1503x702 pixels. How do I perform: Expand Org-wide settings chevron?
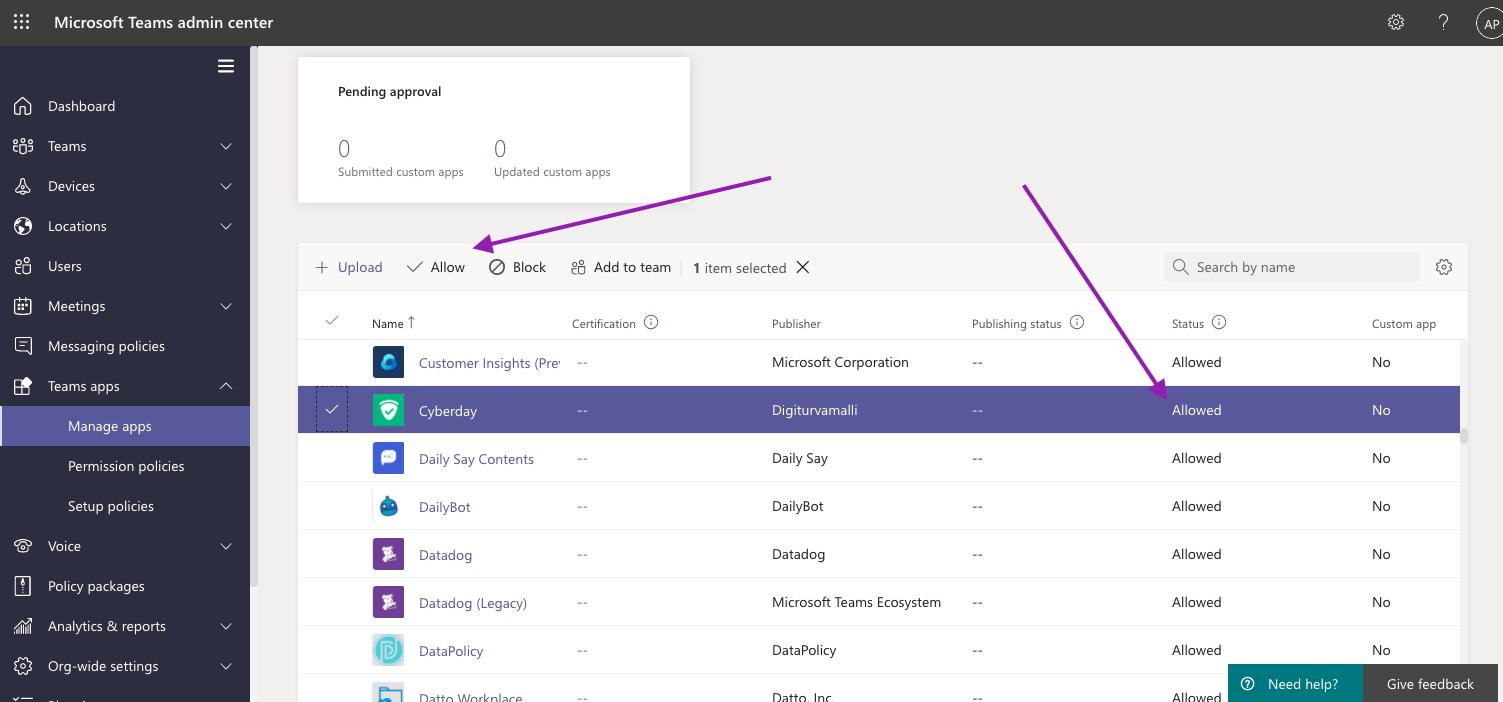pos(226,666)
